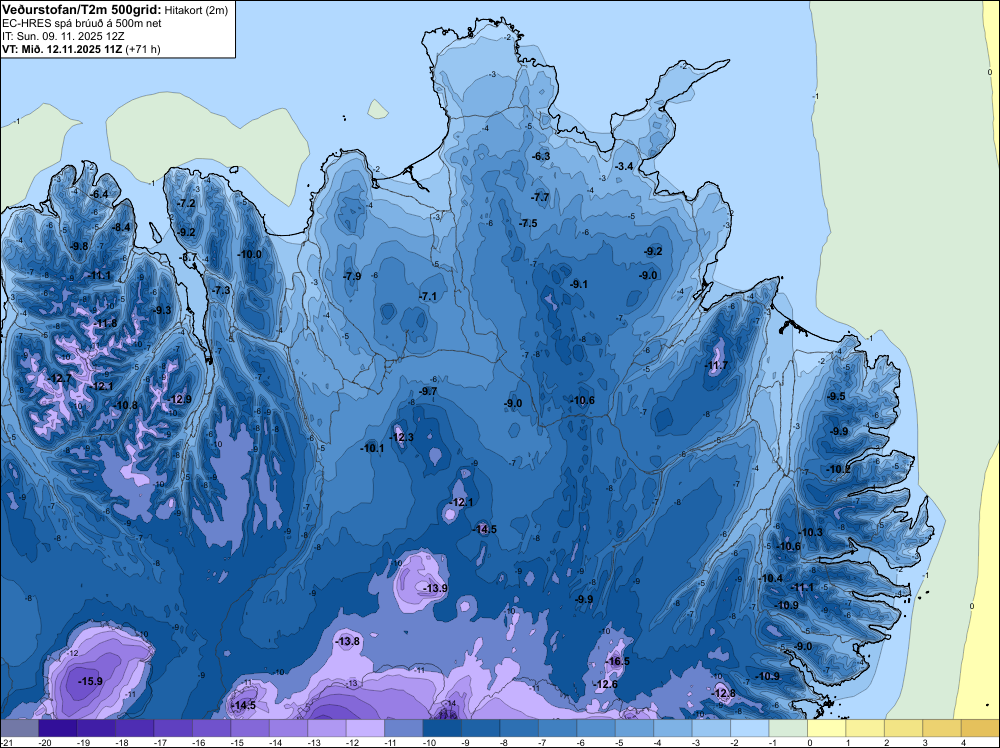This screenshot has height=748, width=1000.
Task: Select the -12.3 temperature value
Action: (402, 437)
